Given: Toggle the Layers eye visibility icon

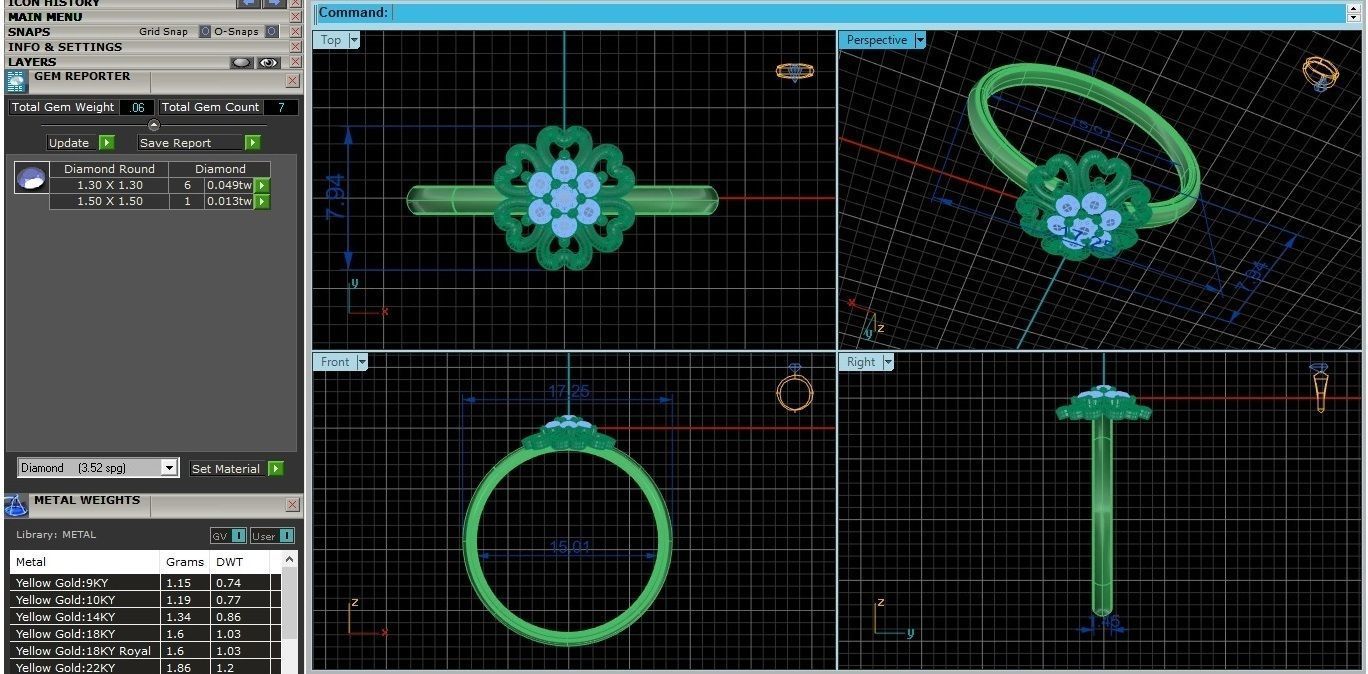Looking at the screenshot, I should (268, 62).
